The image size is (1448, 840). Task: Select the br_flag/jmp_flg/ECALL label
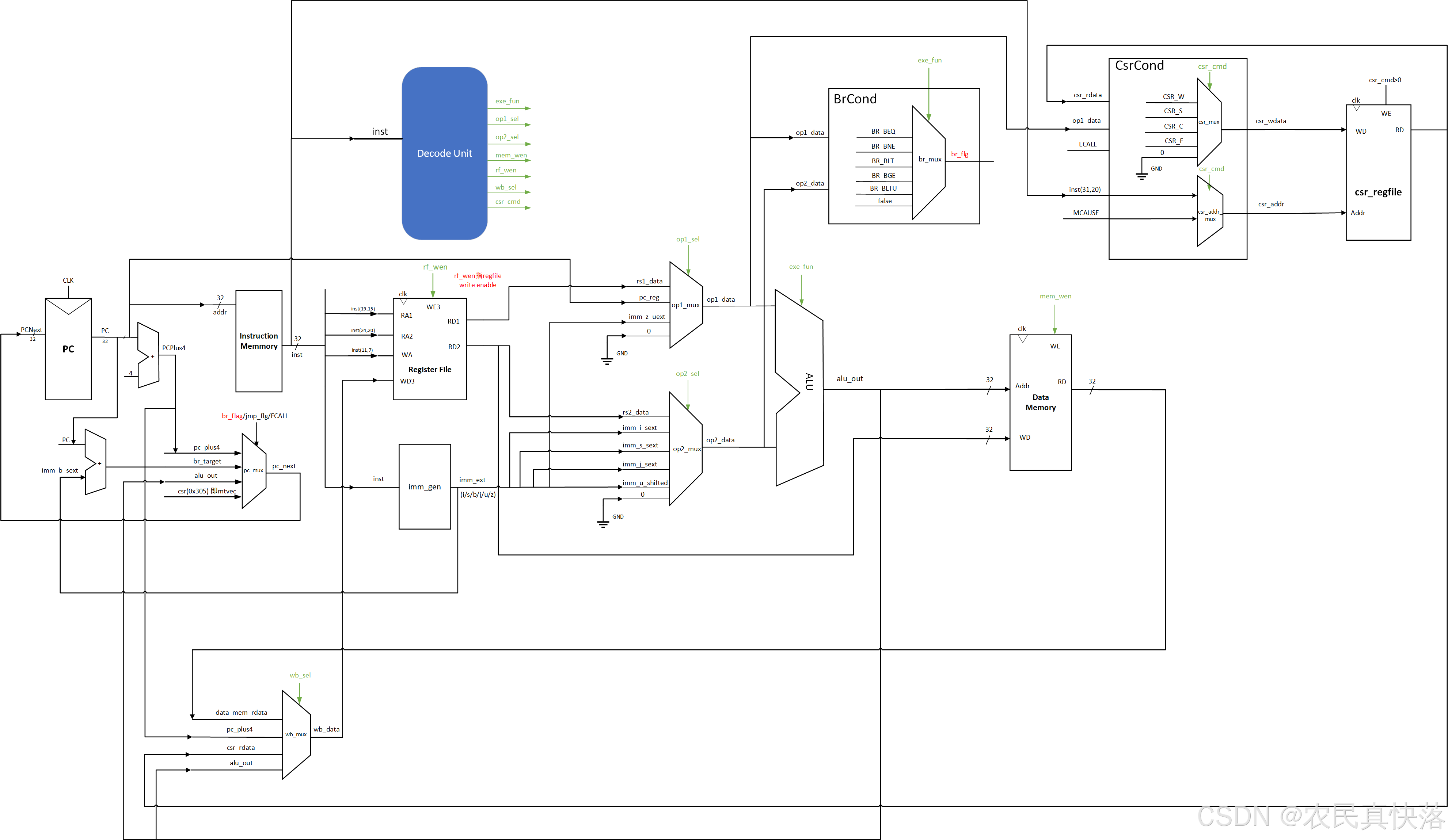(255, 416)
